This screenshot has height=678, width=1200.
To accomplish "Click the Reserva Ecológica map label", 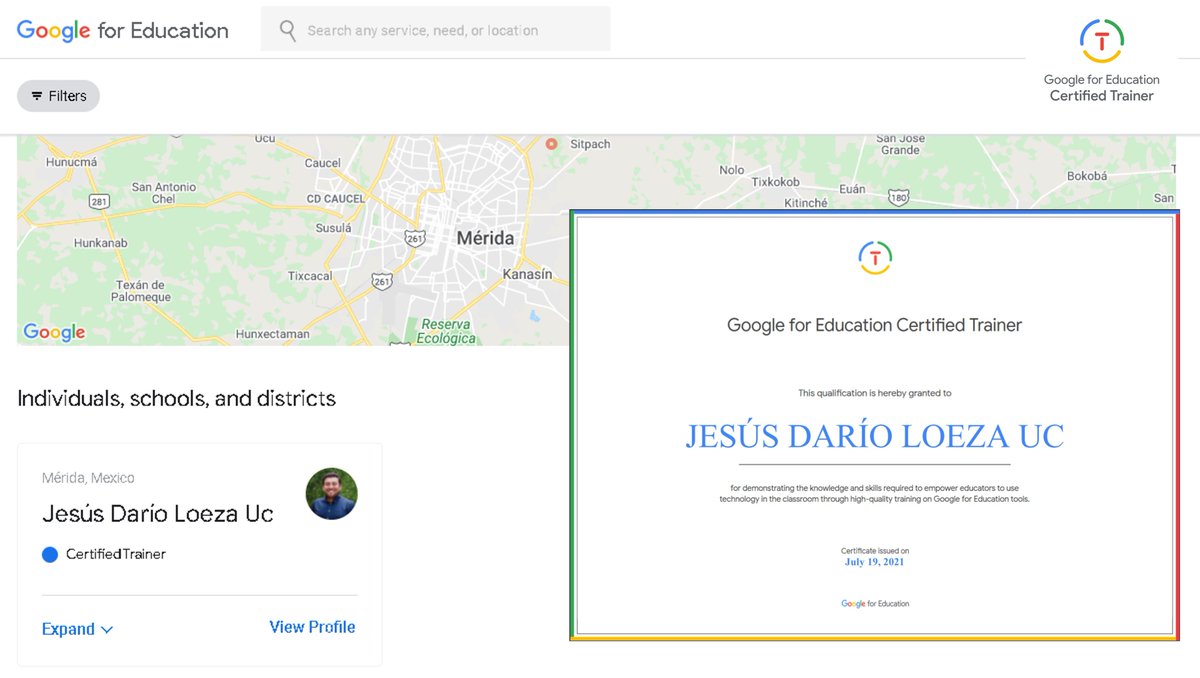I will (x=447, y=331).
